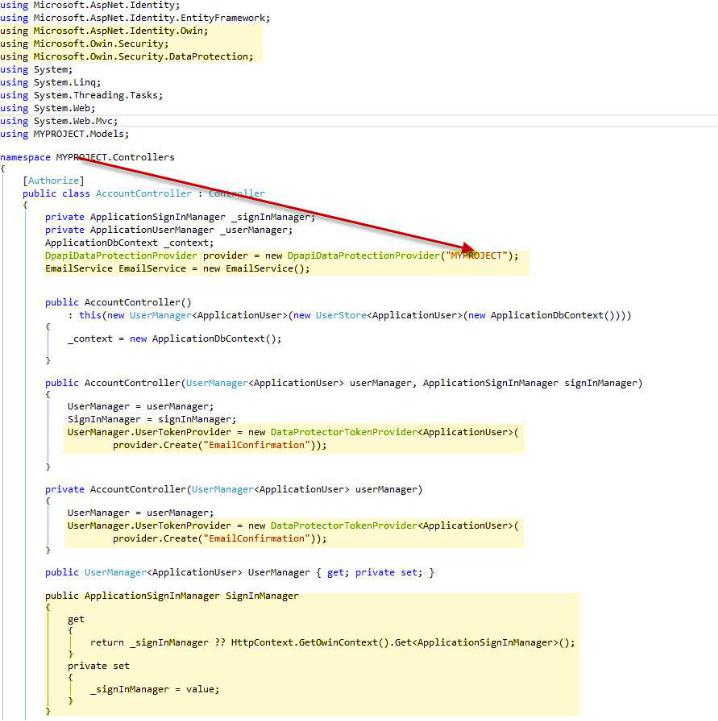The image size is (718, 721).
Task: Click the '_signInManager' private field declaration line
Action: tap(180, 217)
